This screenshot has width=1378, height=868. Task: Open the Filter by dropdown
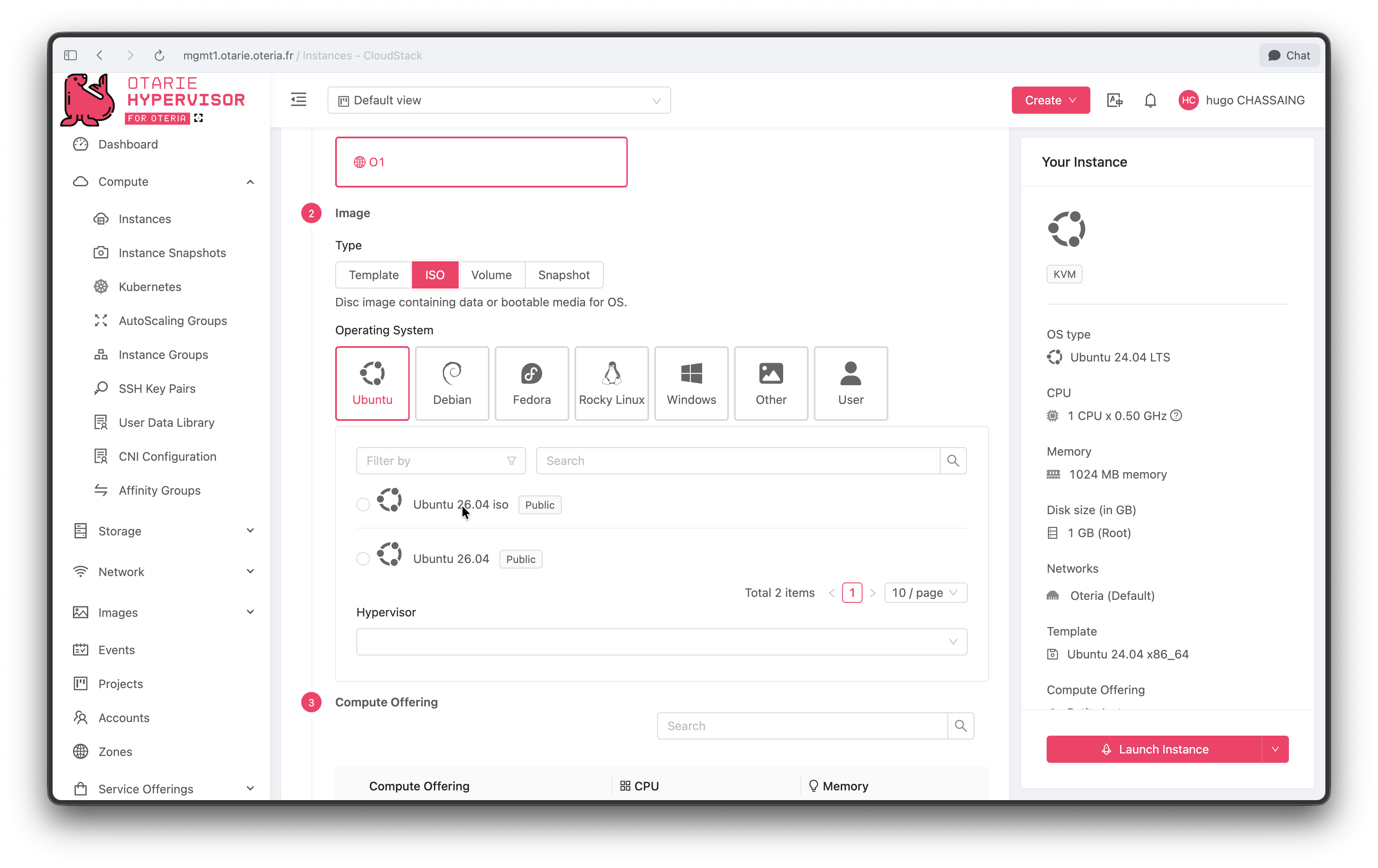tap(441, 461)
